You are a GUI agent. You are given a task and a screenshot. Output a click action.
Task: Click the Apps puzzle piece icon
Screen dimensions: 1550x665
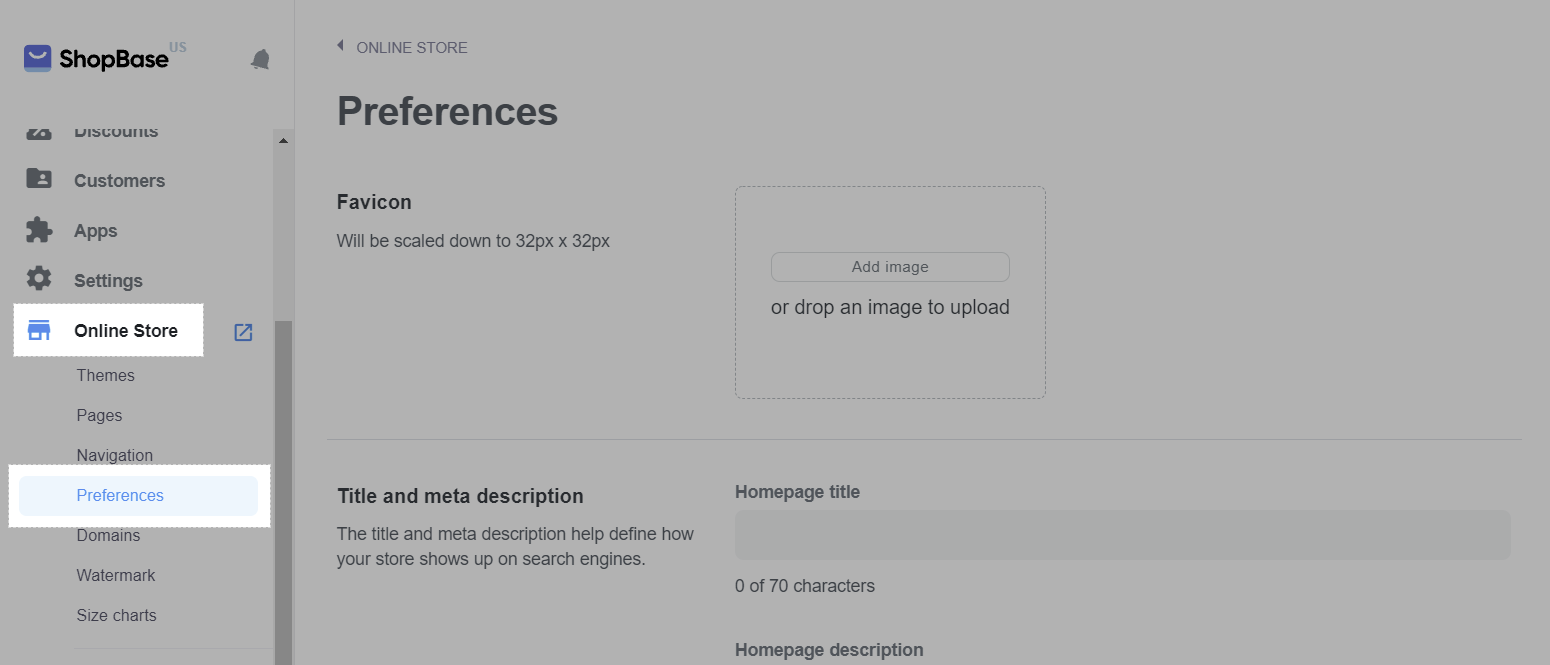(x=39, y=230)
